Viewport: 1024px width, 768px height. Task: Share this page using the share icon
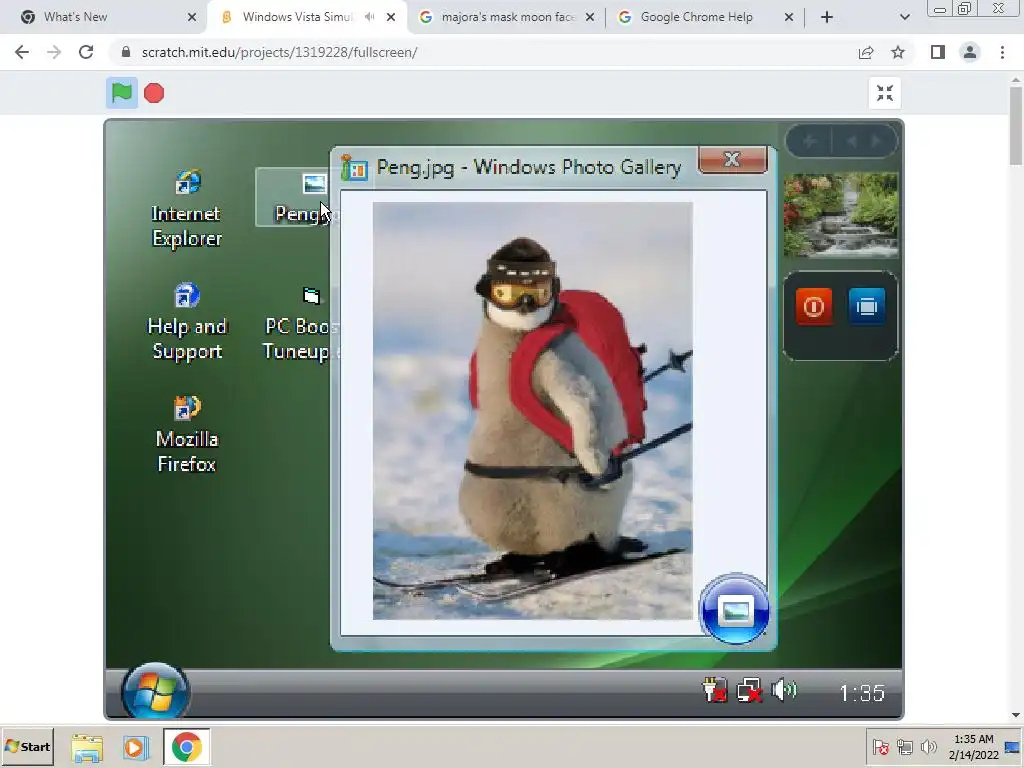866,52
